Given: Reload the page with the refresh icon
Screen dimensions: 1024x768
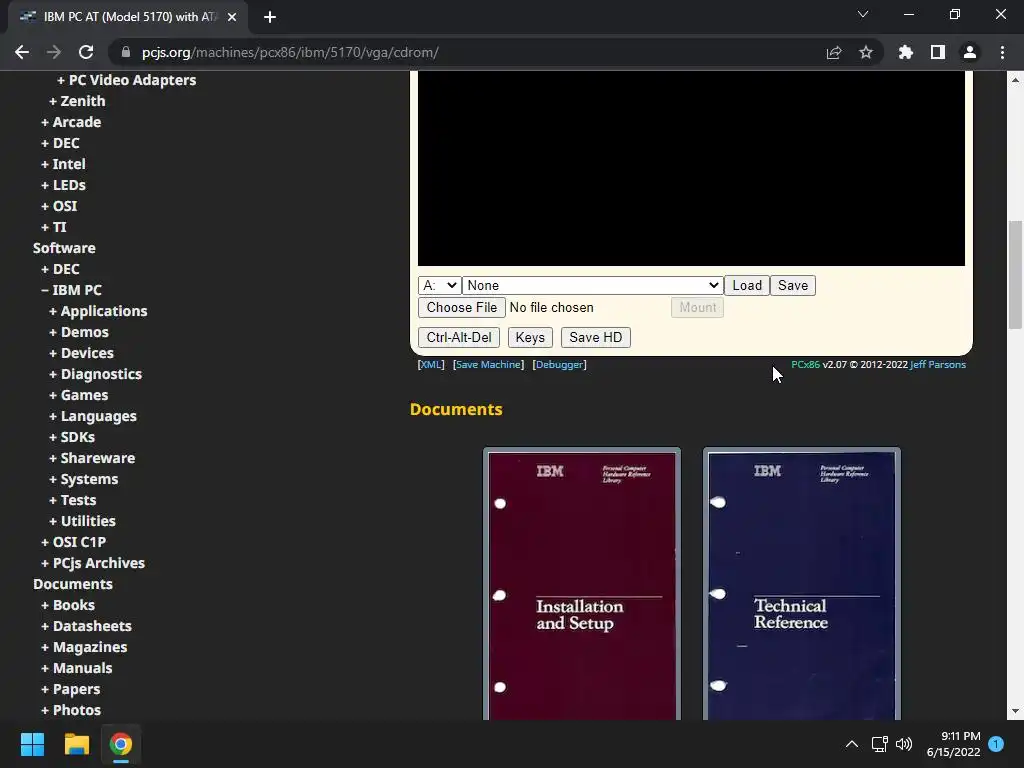Looking at the screenshot, I should (86, 52).
